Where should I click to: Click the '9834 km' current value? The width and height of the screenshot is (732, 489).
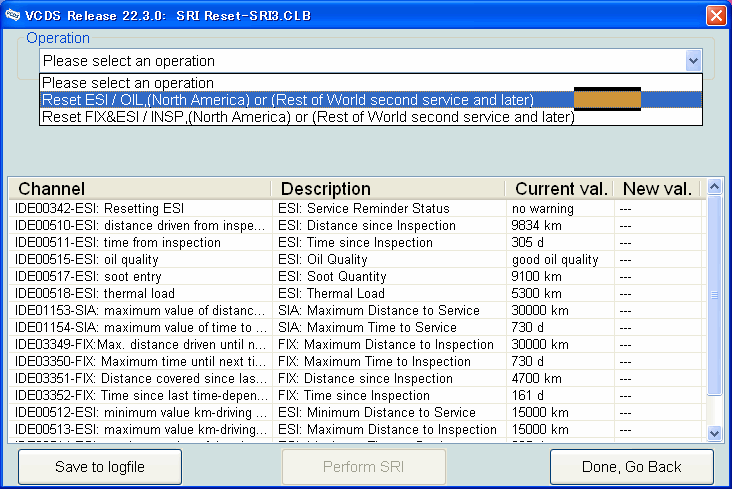pos(536,226)
